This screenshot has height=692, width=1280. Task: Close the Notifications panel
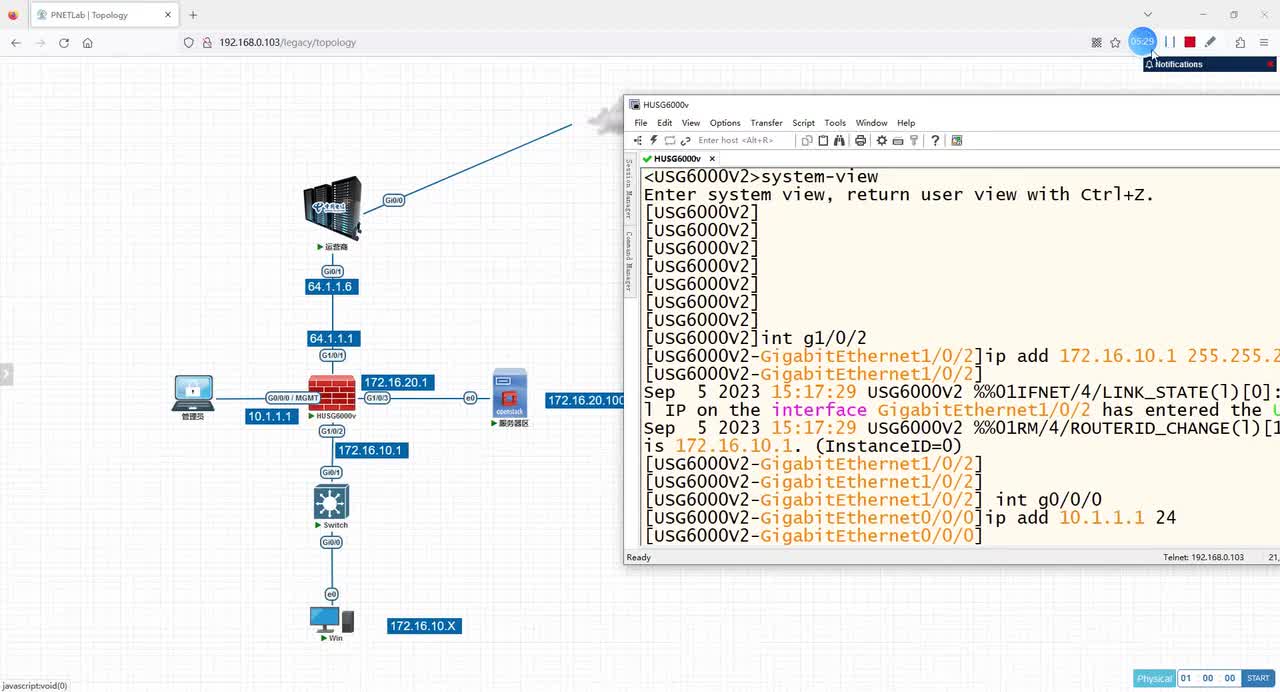(1270, 64)
